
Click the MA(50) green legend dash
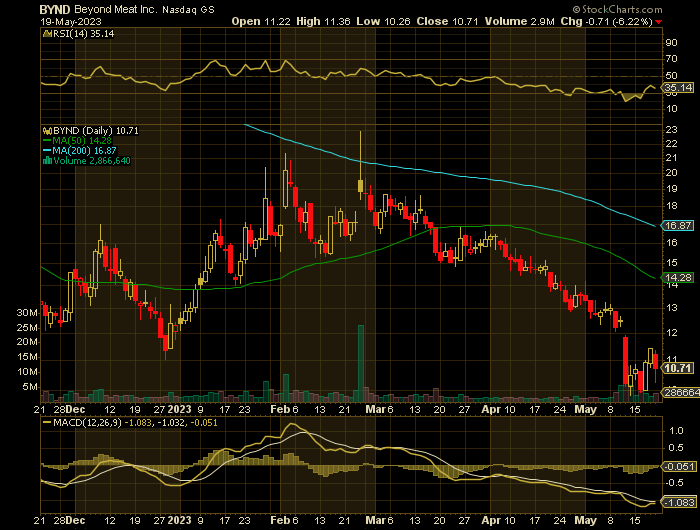click(47, 141)
